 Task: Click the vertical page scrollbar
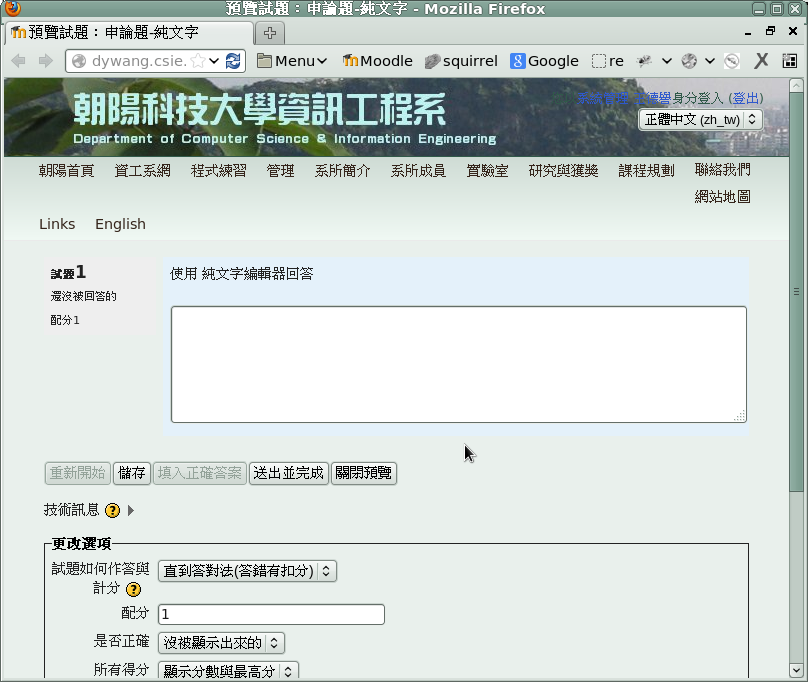[796, 400]
